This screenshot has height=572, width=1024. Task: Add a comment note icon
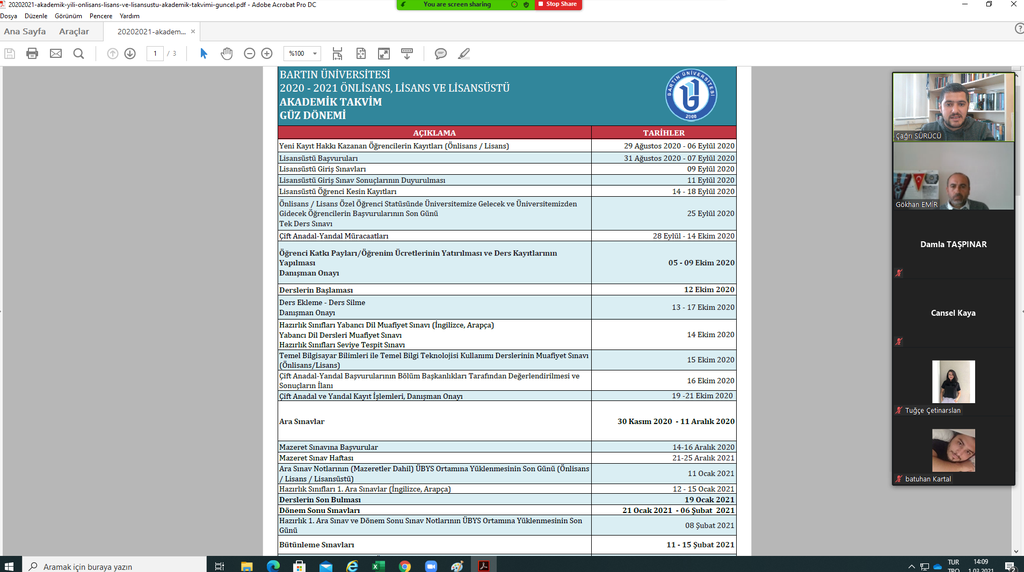(x=441, y=53)
